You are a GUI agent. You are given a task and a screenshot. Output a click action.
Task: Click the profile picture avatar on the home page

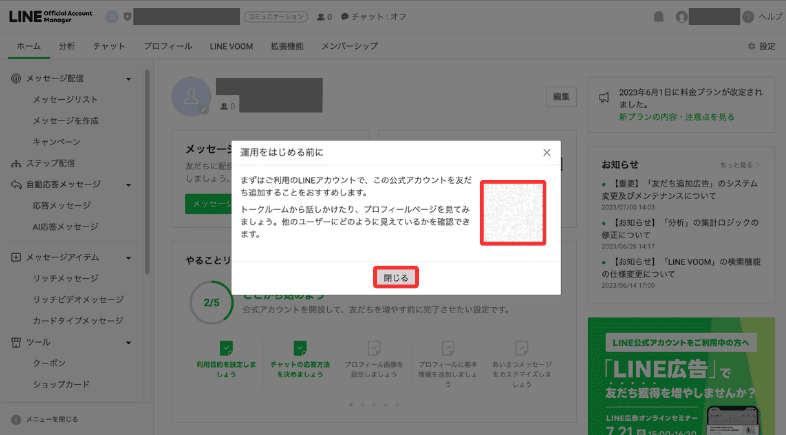coord(191,97)
